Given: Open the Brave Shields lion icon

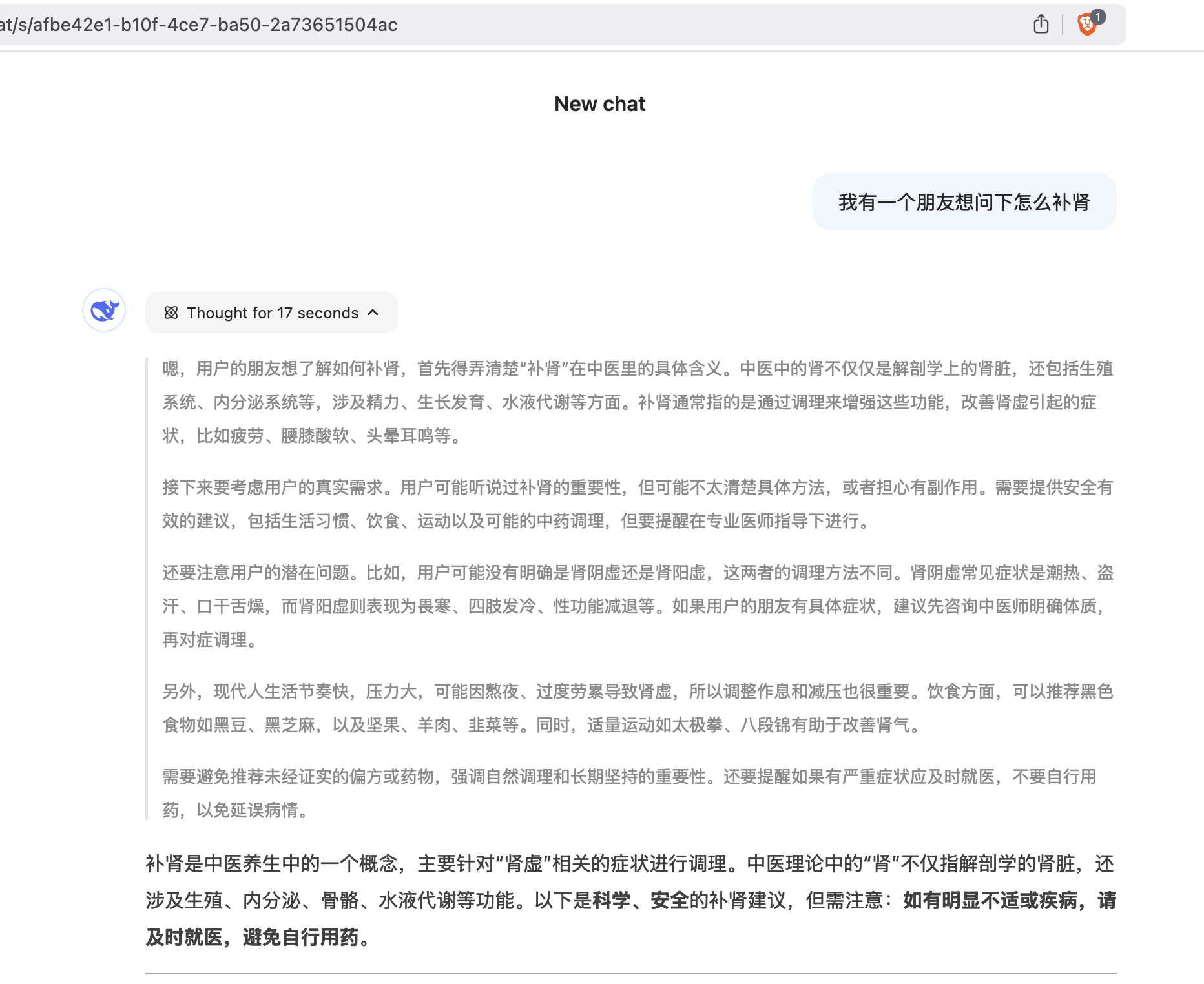Looking at the screenshot, I should (x=1086, y=26).
